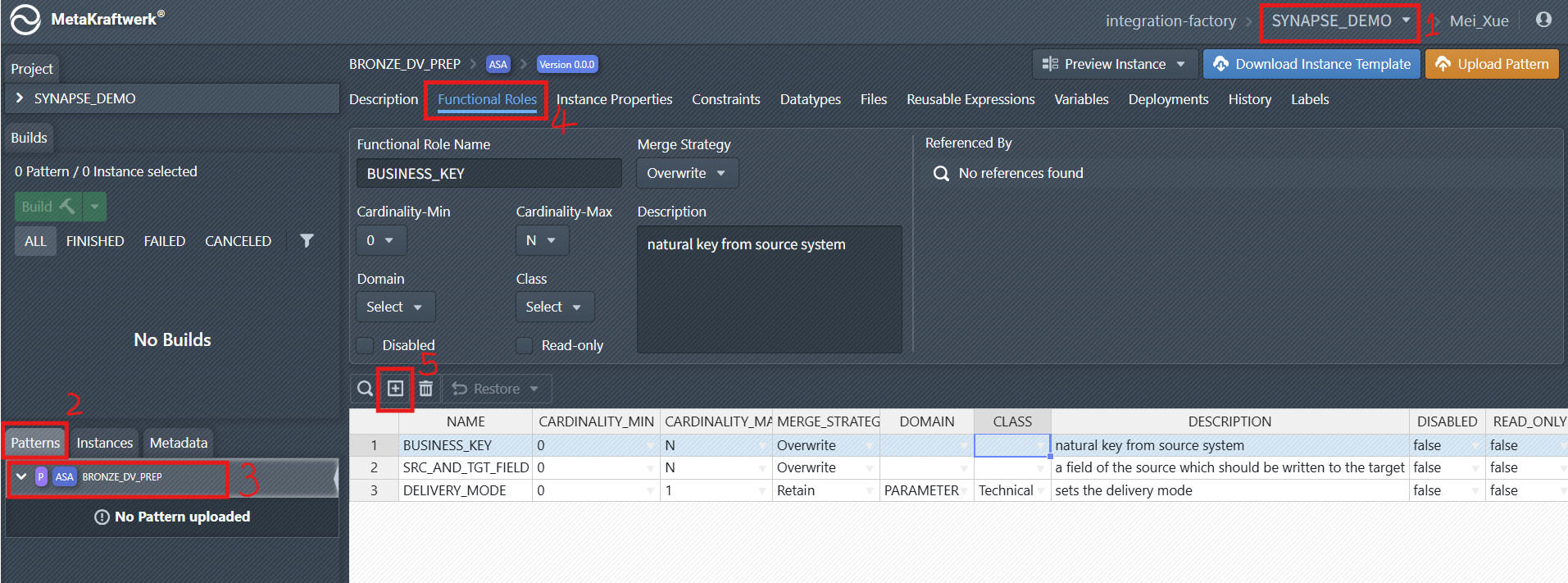Expand the SYNAPSE_DEMO project tree node
Viewport: 1568px width, 583px height.
(x=20, y=98)
